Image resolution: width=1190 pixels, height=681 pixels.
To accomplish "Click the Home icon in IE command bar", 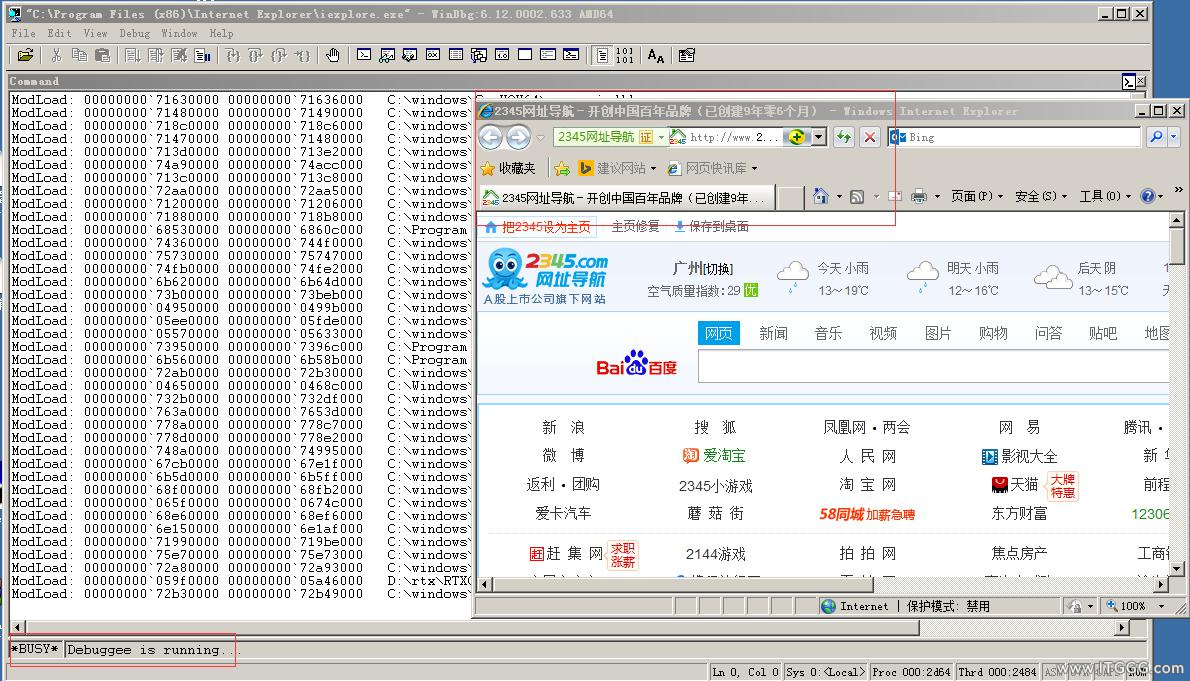I will [x=820, y=196].
